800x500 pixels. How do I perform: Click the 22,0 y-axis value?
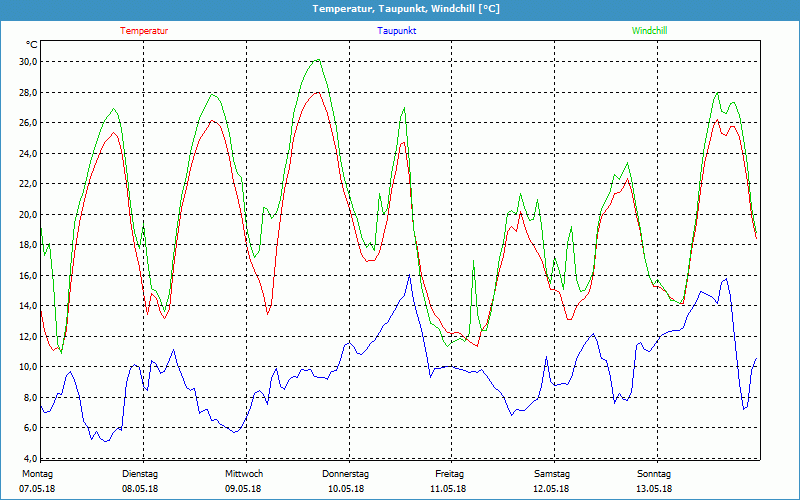[x=28, y=184]
